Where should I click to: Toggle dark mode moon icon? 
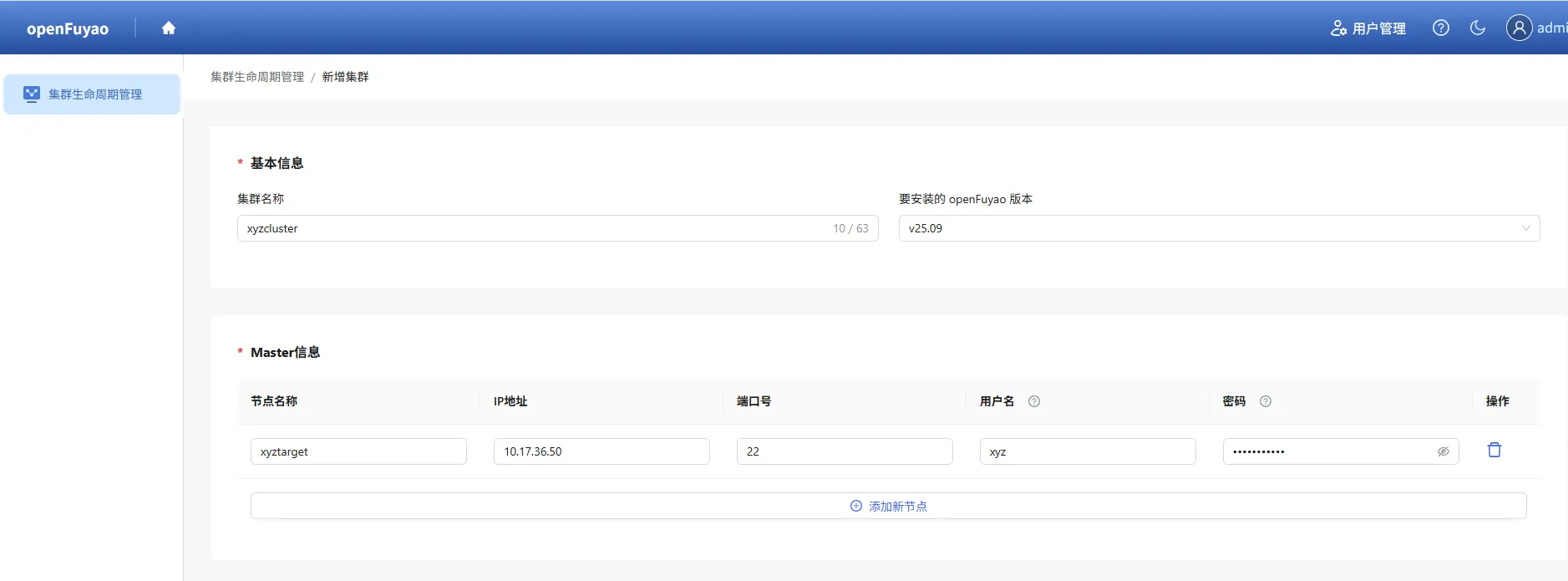click(1478, 28)
